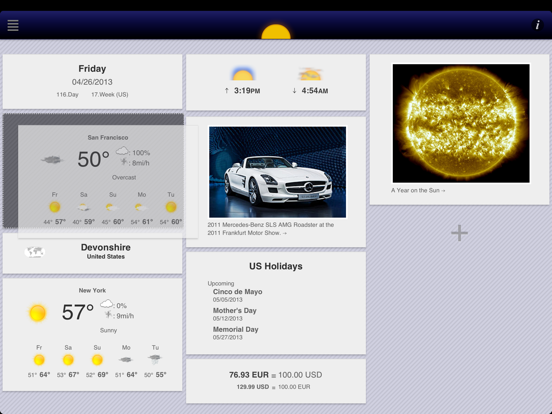Viewport: 552px width, 414px height.
Task: Tap the 116.Day label
Action: pos(67,95)
